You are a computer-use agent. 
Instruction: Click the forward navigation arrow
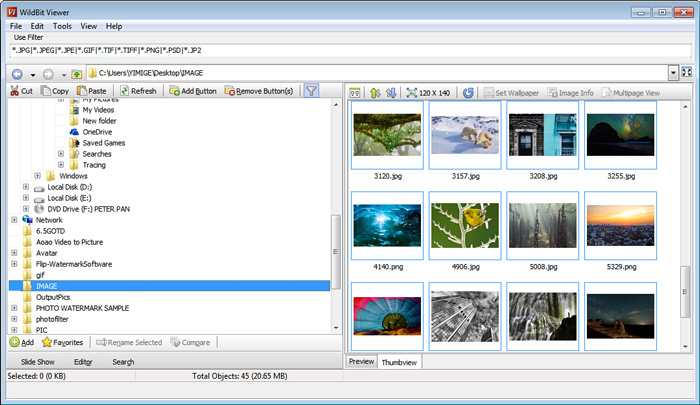click(48, 74)
